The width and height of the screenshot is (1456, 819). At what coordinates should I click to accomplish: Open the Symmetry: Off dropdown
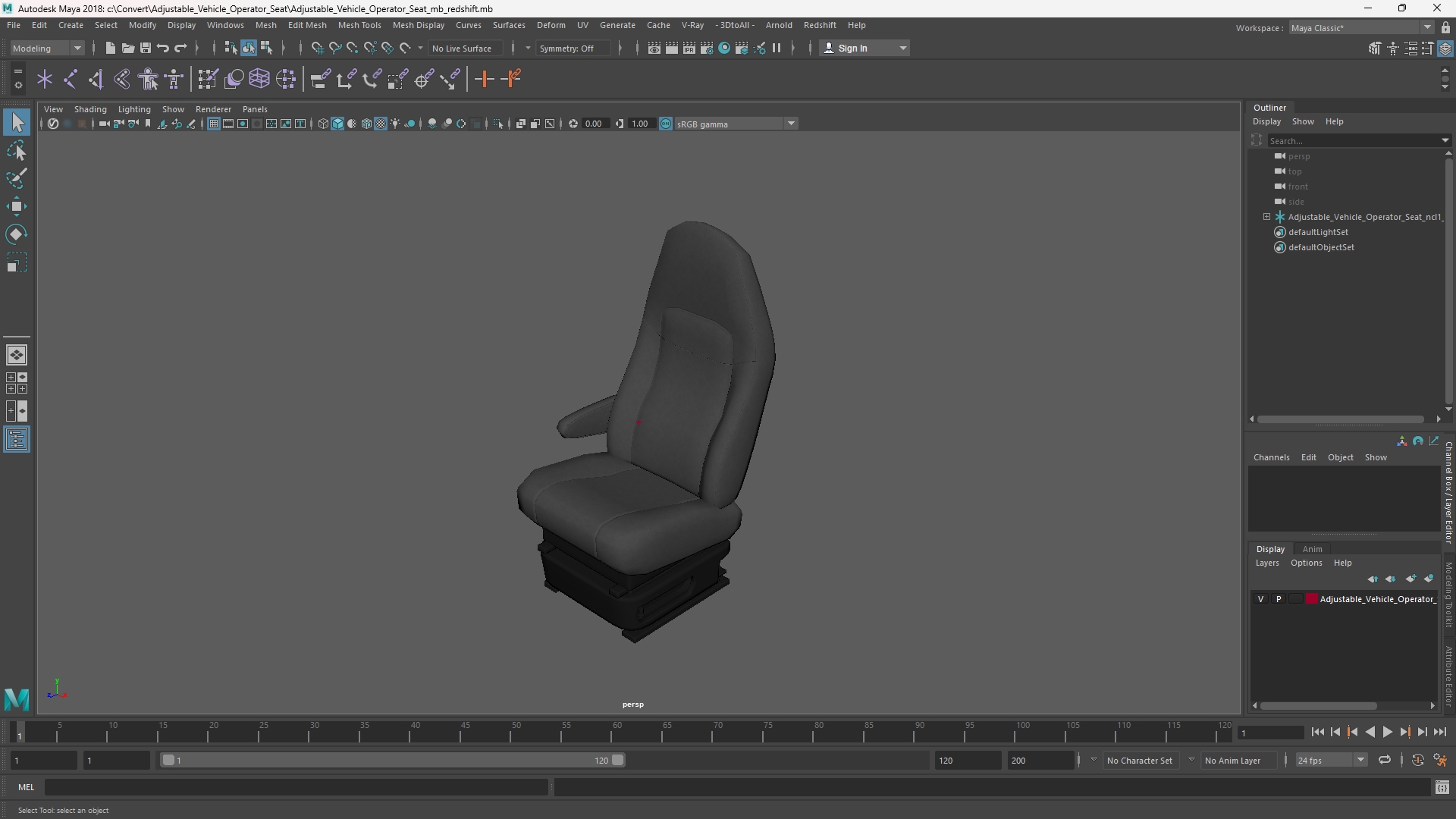(574, 48)
